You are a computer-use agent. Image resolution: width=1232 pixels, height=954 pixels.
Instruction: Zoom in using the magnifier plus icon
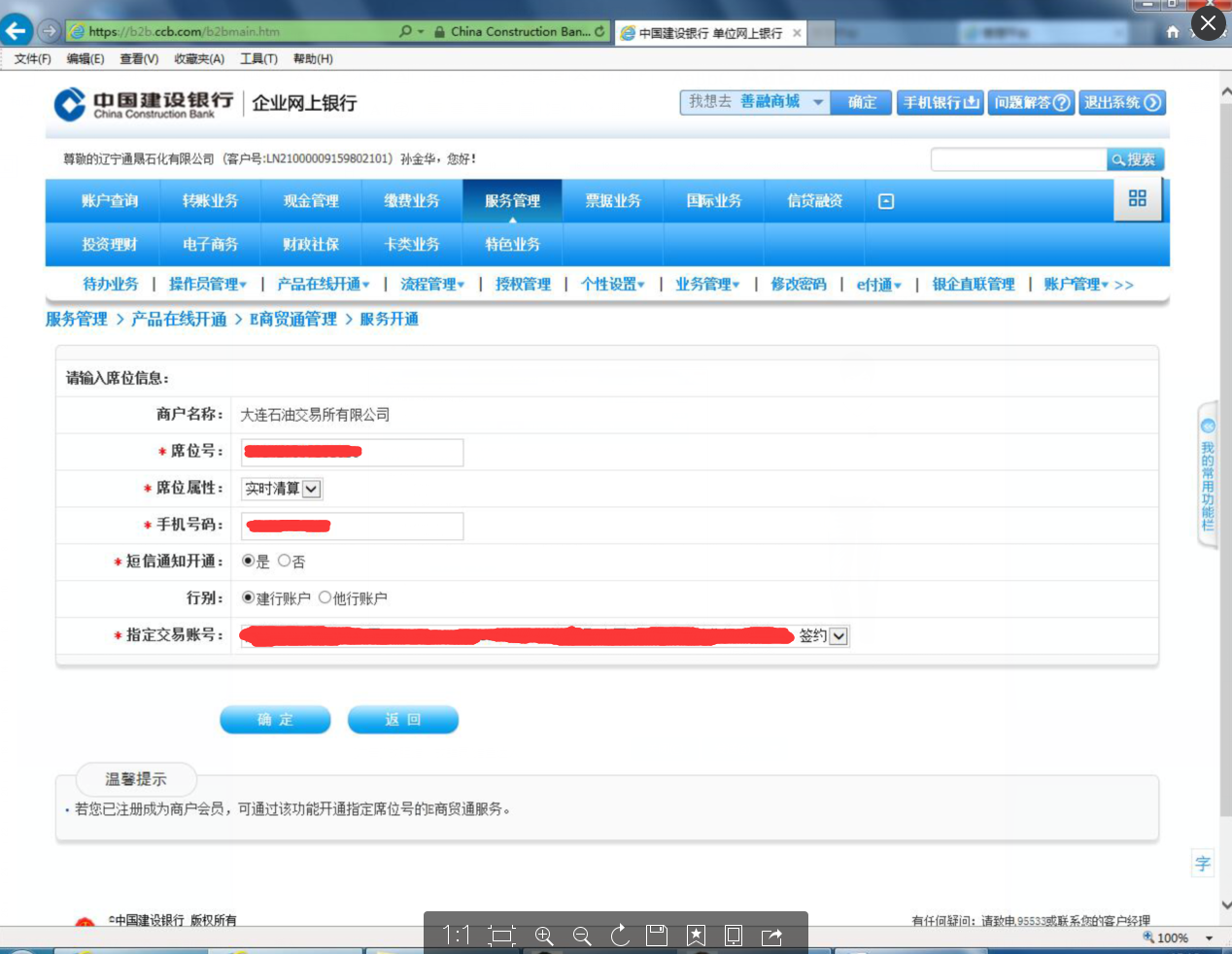click(544, 936)
